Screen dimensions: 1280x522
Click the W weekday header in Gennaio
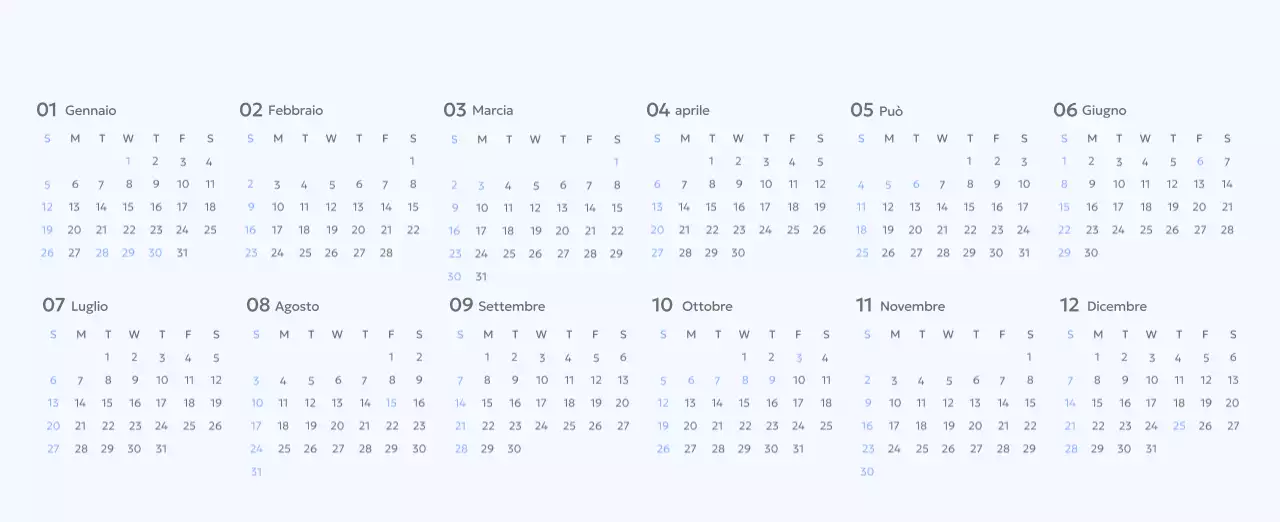tap(128, 138)
